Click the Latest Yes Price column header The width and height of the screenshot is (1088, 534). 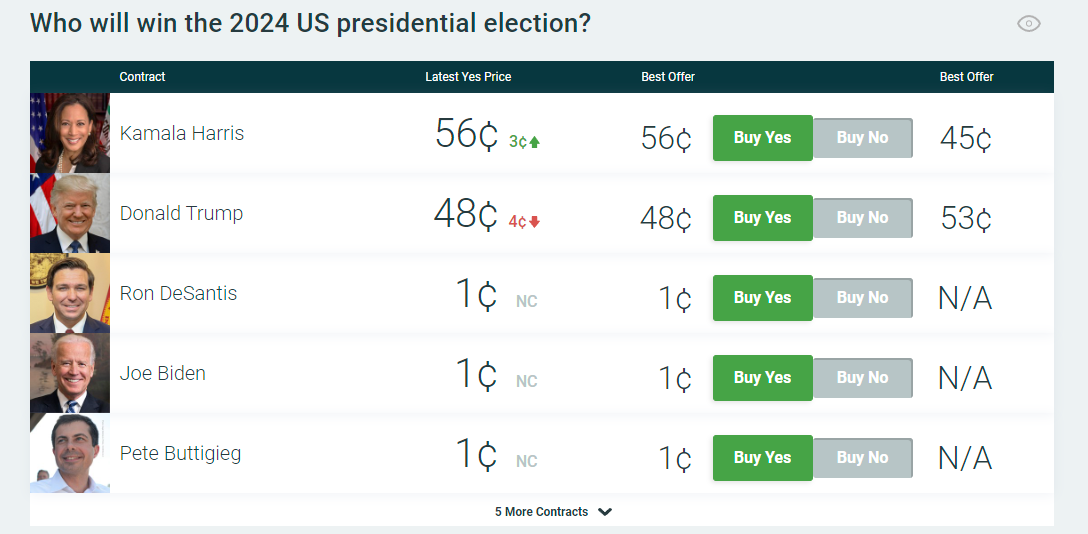pos(468,77)
